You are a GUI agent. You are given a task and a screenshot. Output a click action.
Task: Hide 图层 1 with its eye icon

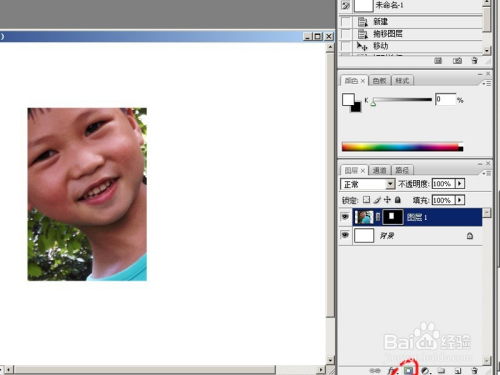click(345, 217)
